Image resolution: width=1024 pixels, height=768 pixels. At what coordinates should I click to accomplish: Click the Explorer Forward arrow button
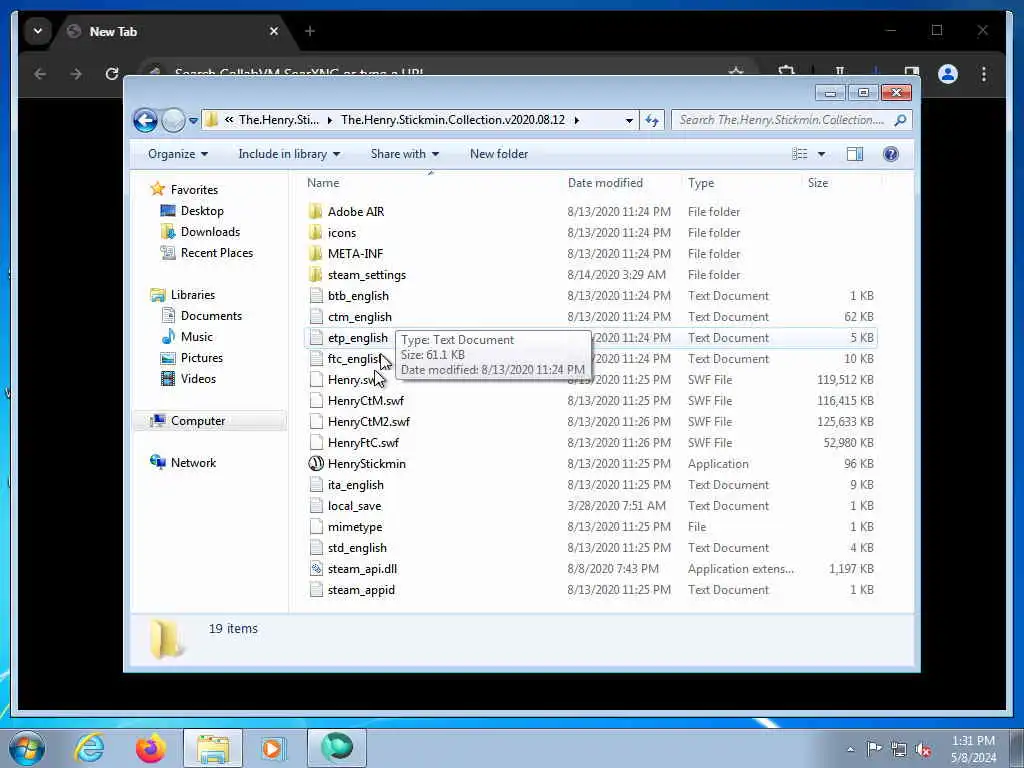click(x=173, y=120)
